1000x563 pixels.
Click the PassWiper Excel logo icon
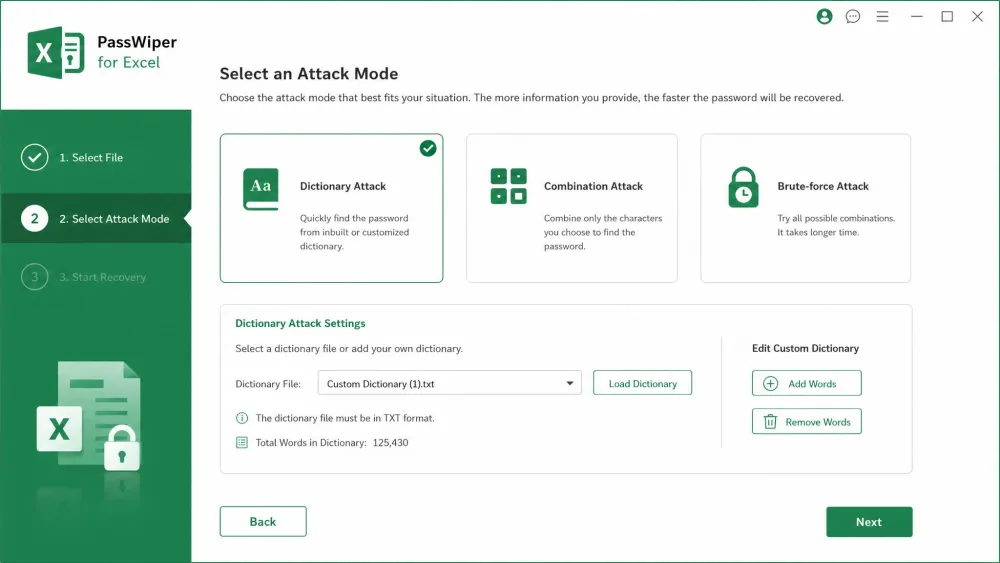pos(56,52)
